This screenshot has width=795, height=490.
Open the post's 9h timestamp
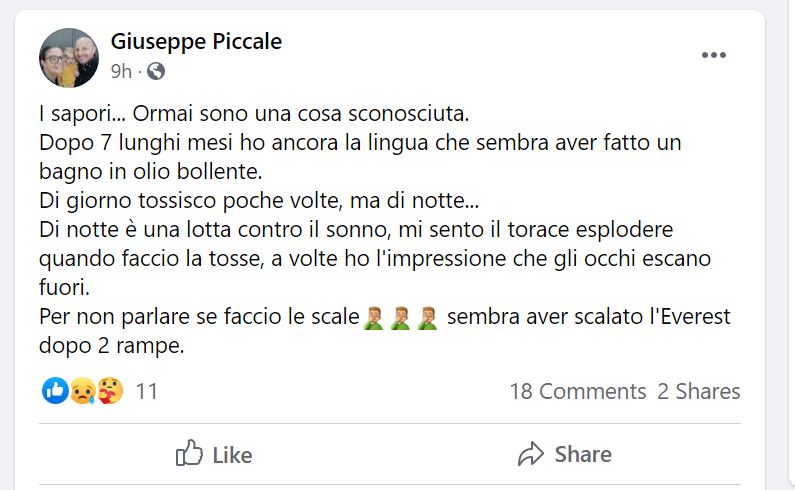tap(121, 71)
